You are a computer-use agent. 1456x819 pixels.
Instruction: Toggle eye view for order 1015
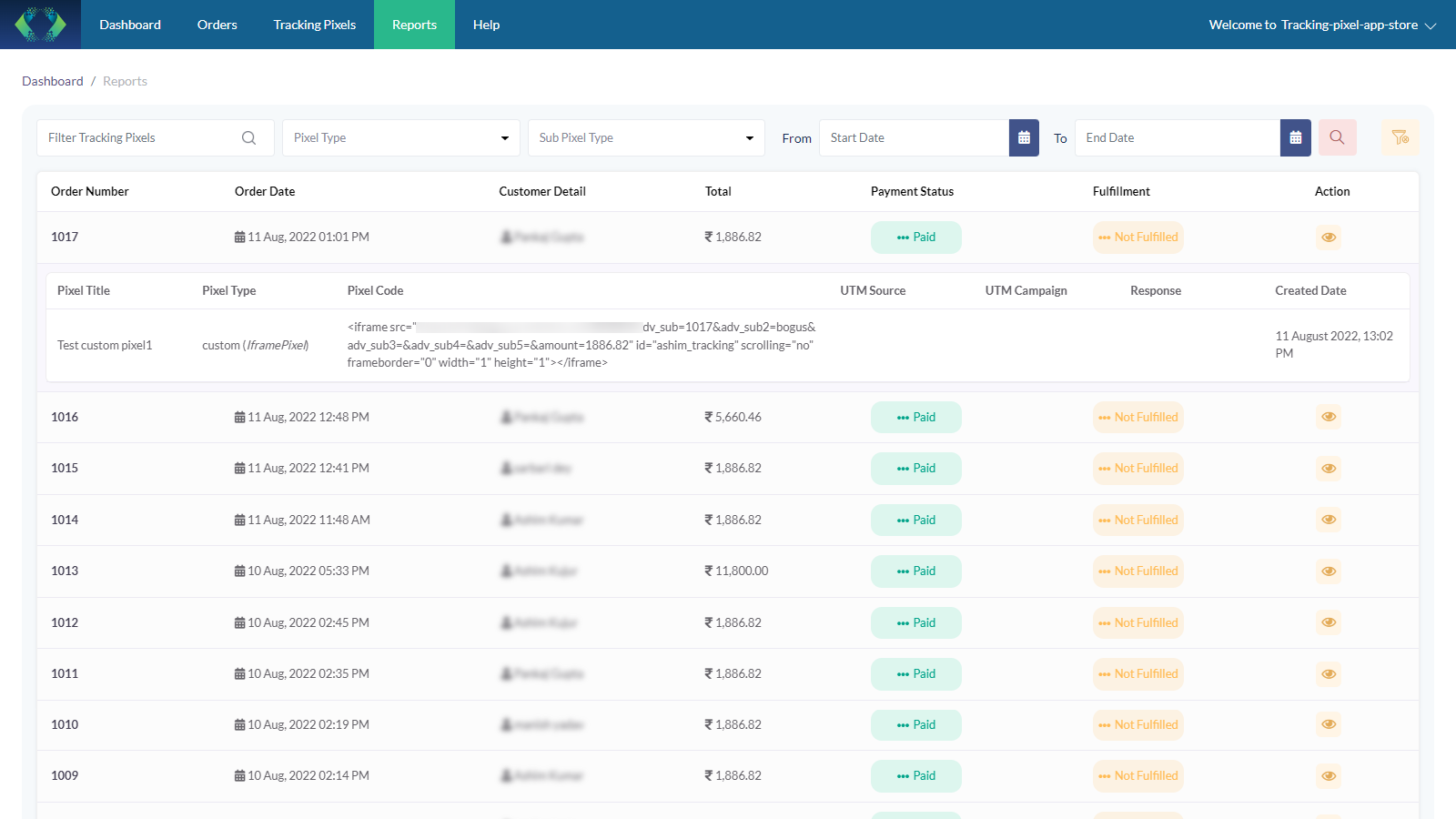1329,469
